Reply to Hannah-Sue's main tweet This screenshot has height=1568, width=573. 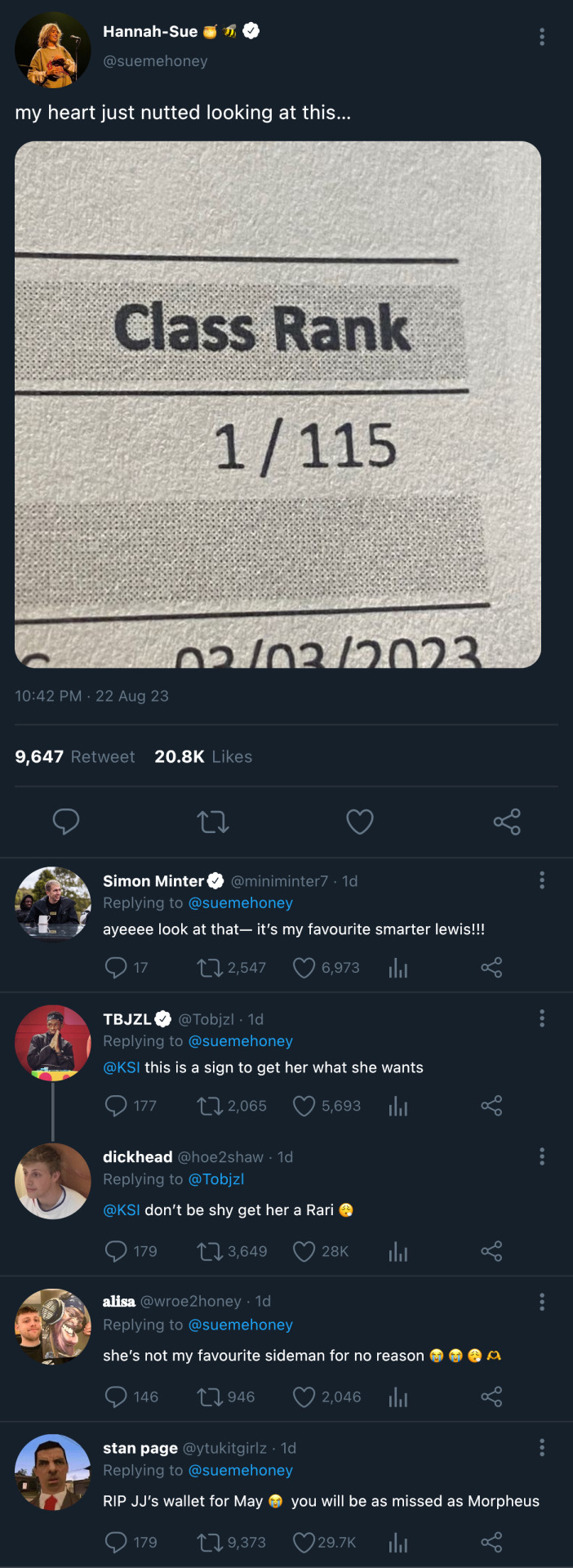click(66, 822)
